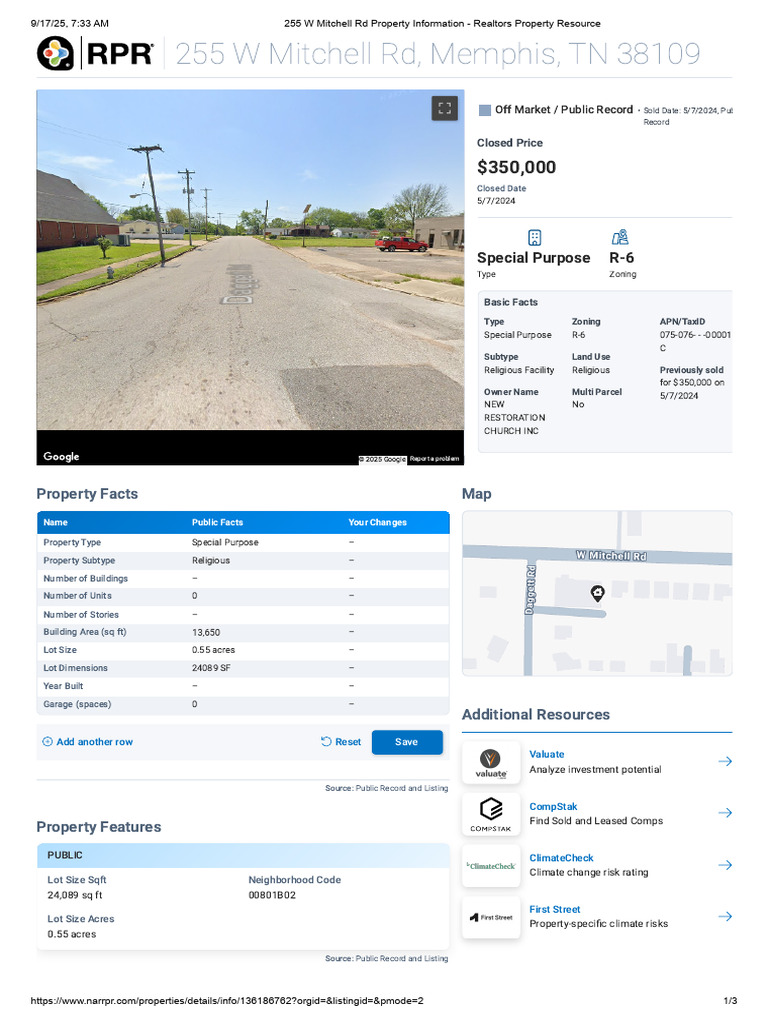The image size is (768, 1024).
Task: Click the Public Facts column header
Action: click(217, 522)
